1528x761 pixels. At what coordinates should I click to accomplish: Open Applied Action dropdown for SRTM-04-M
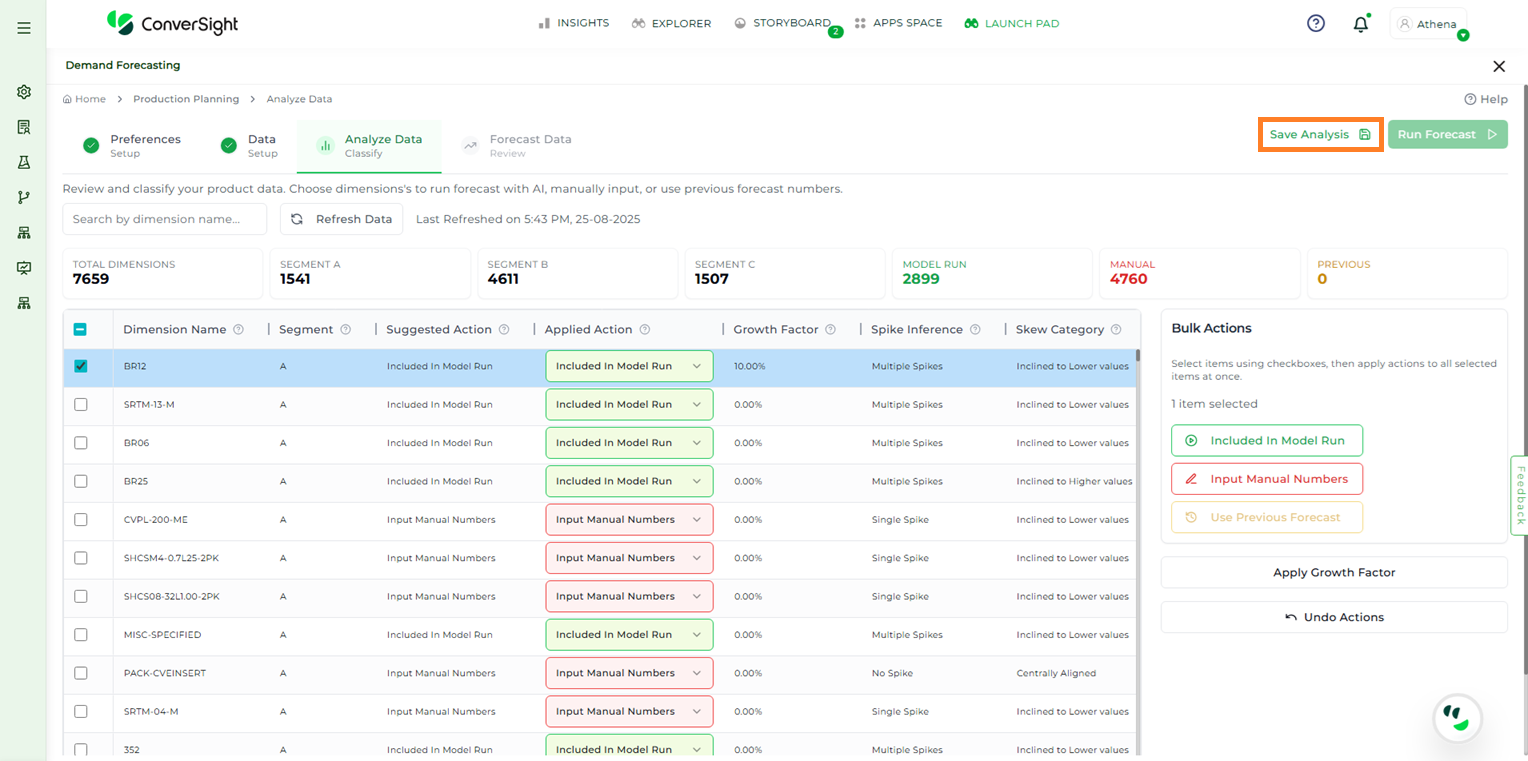(629, 711)
